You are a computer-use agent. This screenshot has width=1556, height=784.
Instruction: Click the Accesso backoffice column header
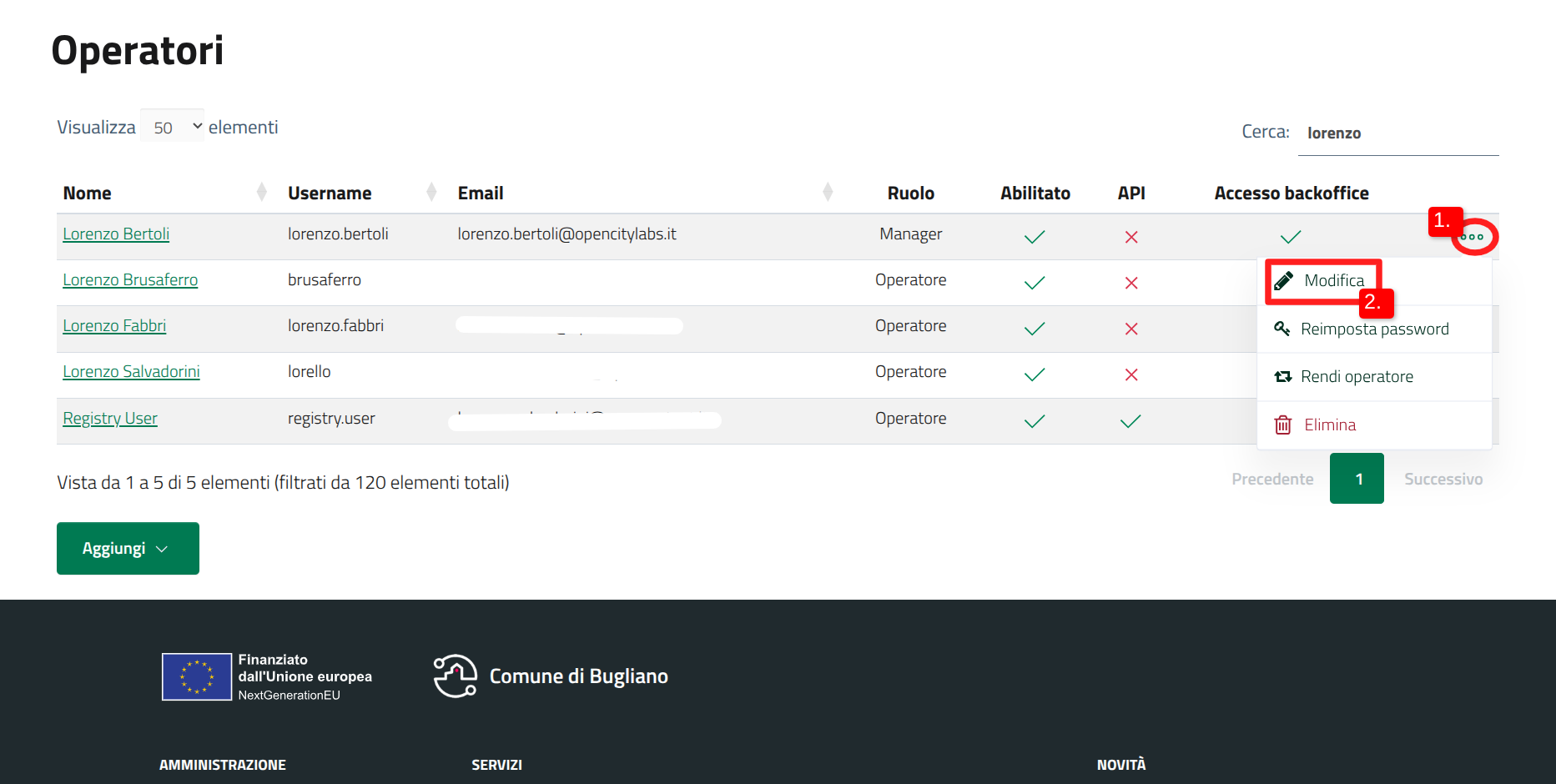coord(1292,193)
